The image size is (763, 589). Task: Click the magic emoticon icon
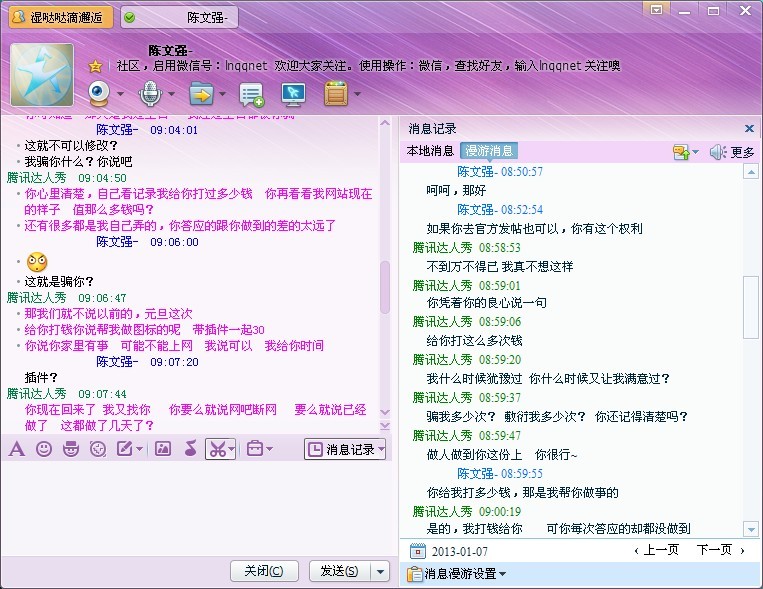(x=71, y=449)
